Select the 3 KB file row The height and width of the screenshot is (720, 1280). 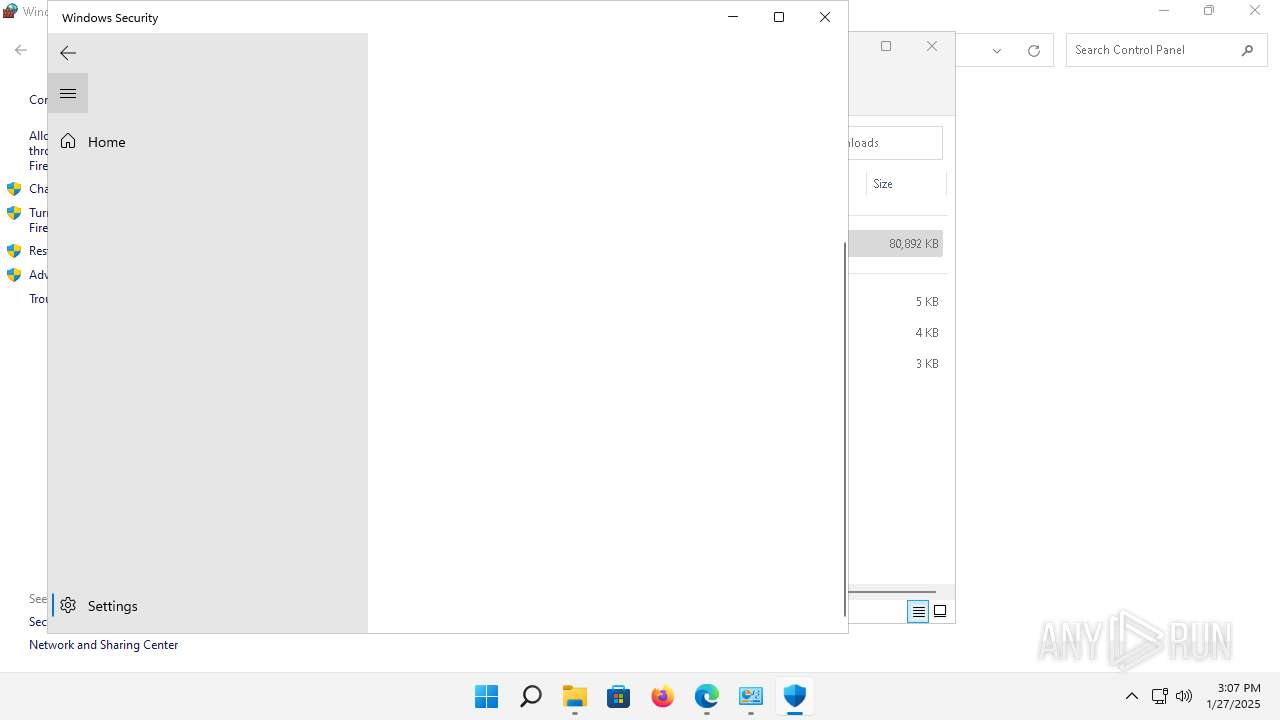pyautogui.click(x=896, y=364)
